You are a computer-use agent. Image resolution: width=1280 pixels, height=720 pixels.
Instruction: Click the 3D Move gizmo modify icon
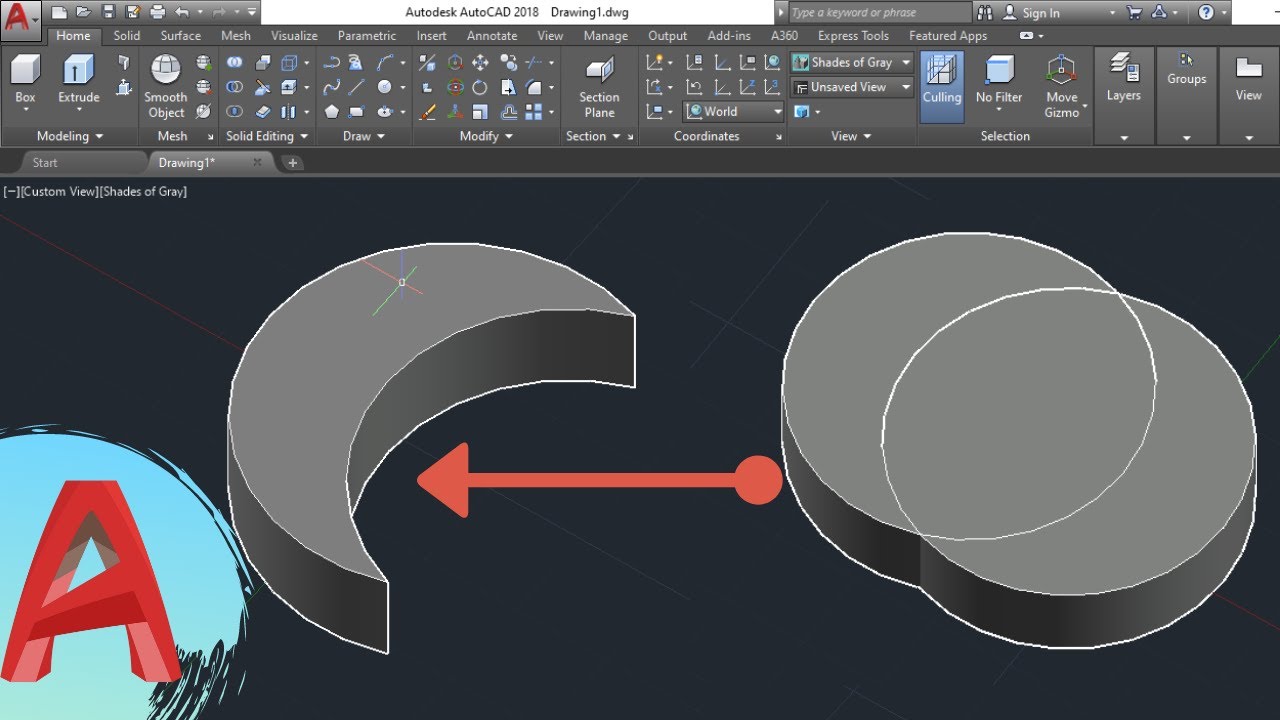coord(455,62)
